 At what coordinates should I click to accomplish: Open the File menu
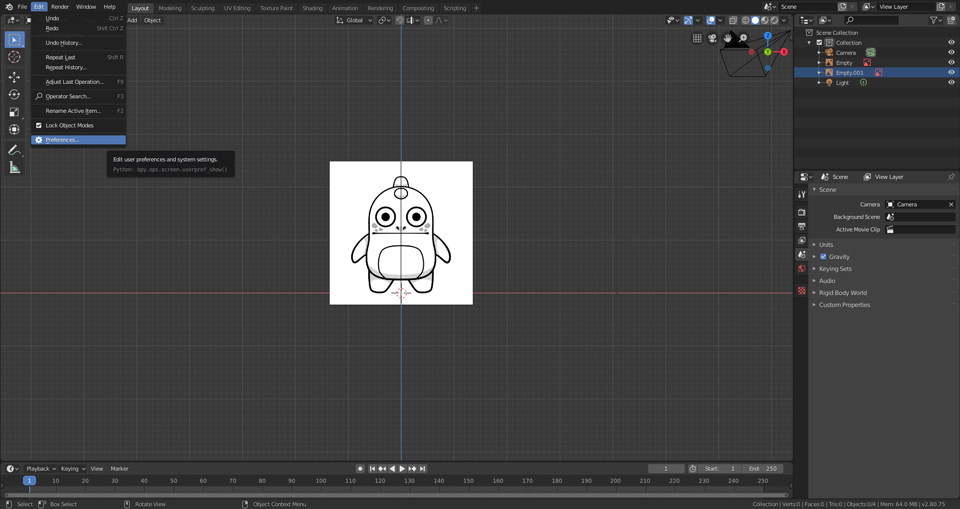pos(22,7)
